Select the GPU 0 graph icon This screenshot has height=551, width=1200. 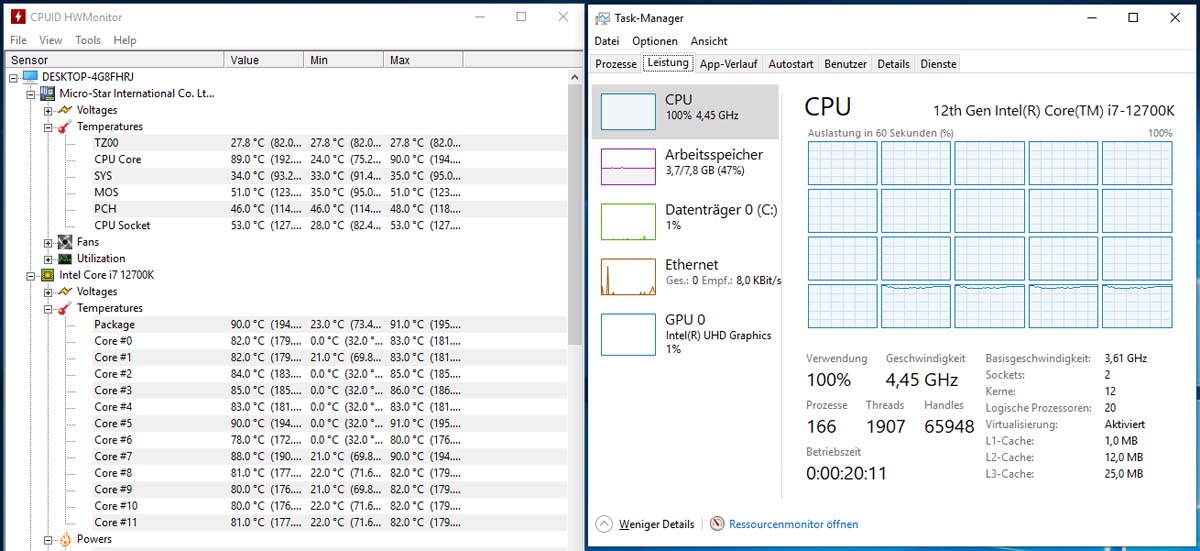(628, 334)
